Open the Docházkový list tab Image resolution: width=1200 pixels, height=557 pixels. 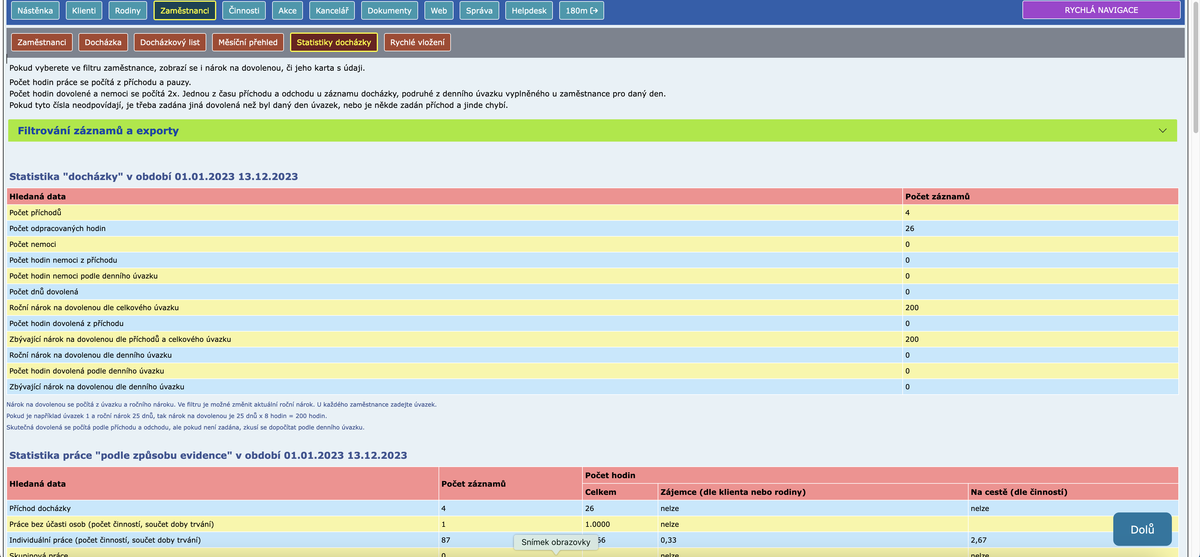[170, 42]
